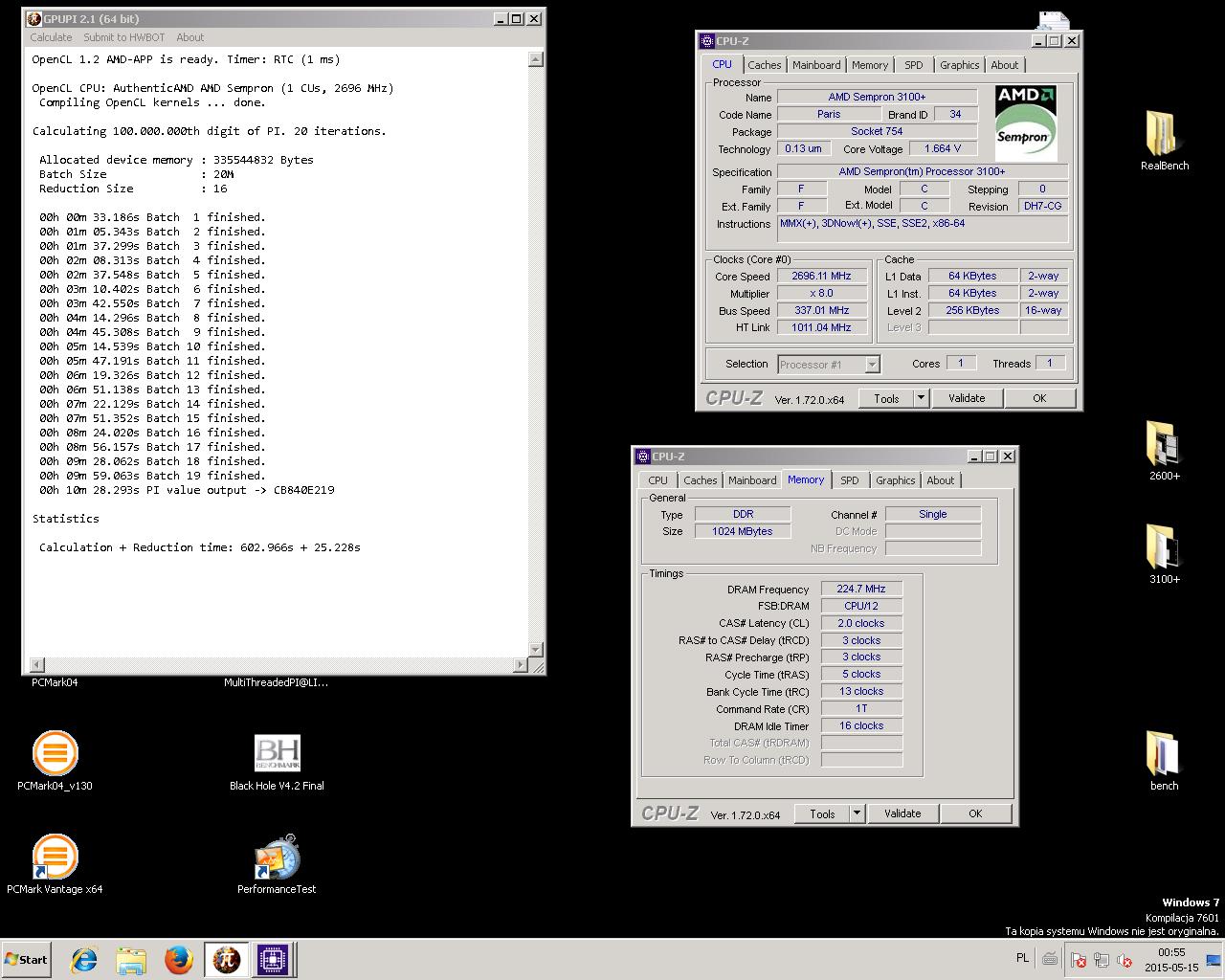
Task: Expand Tools dropdown arrow in lower CPU-Z
Action: pyautogui.click(x=857, y=813)
